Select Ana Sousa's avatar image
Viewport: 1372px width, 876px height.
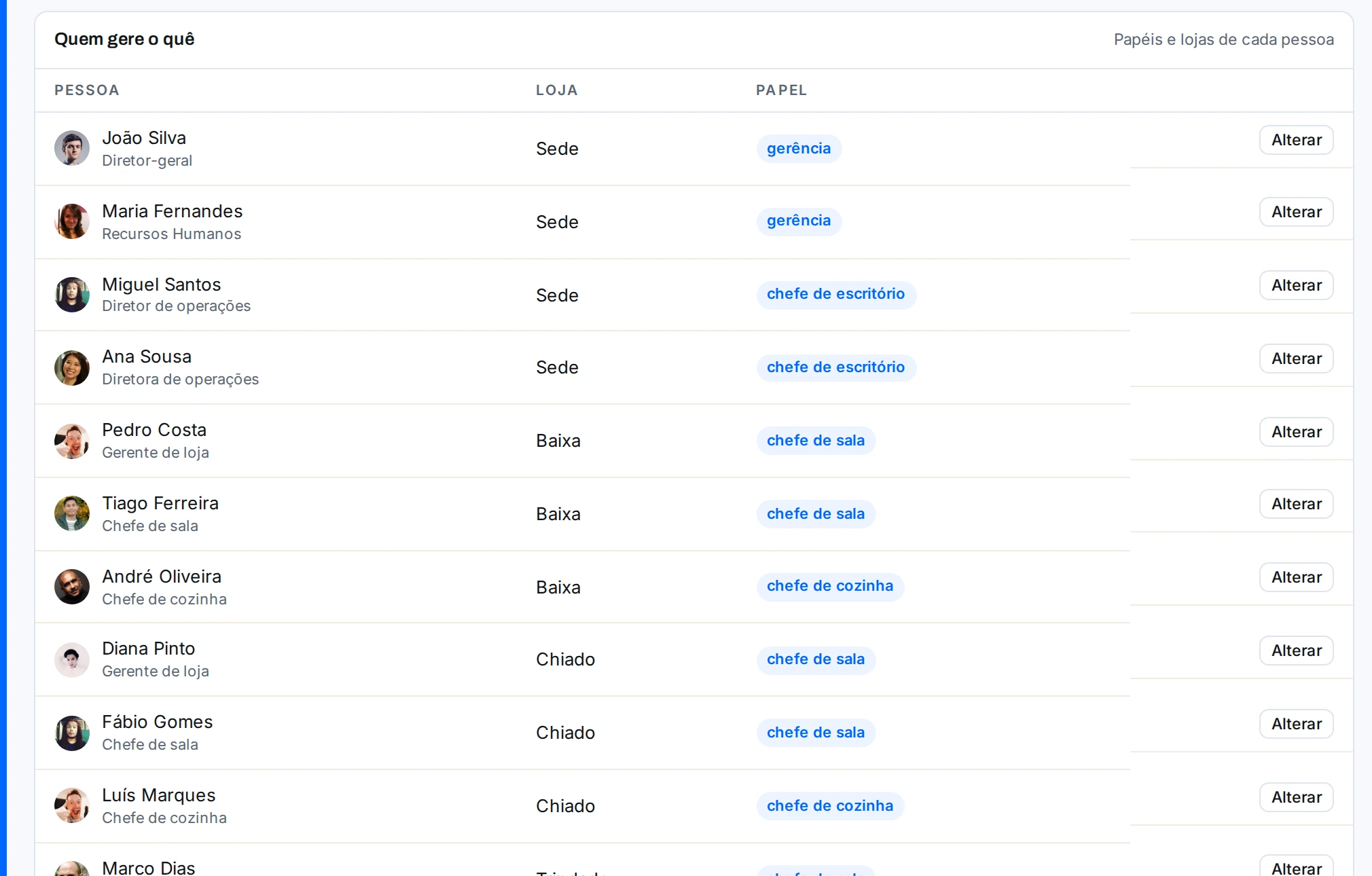[72, 368]
